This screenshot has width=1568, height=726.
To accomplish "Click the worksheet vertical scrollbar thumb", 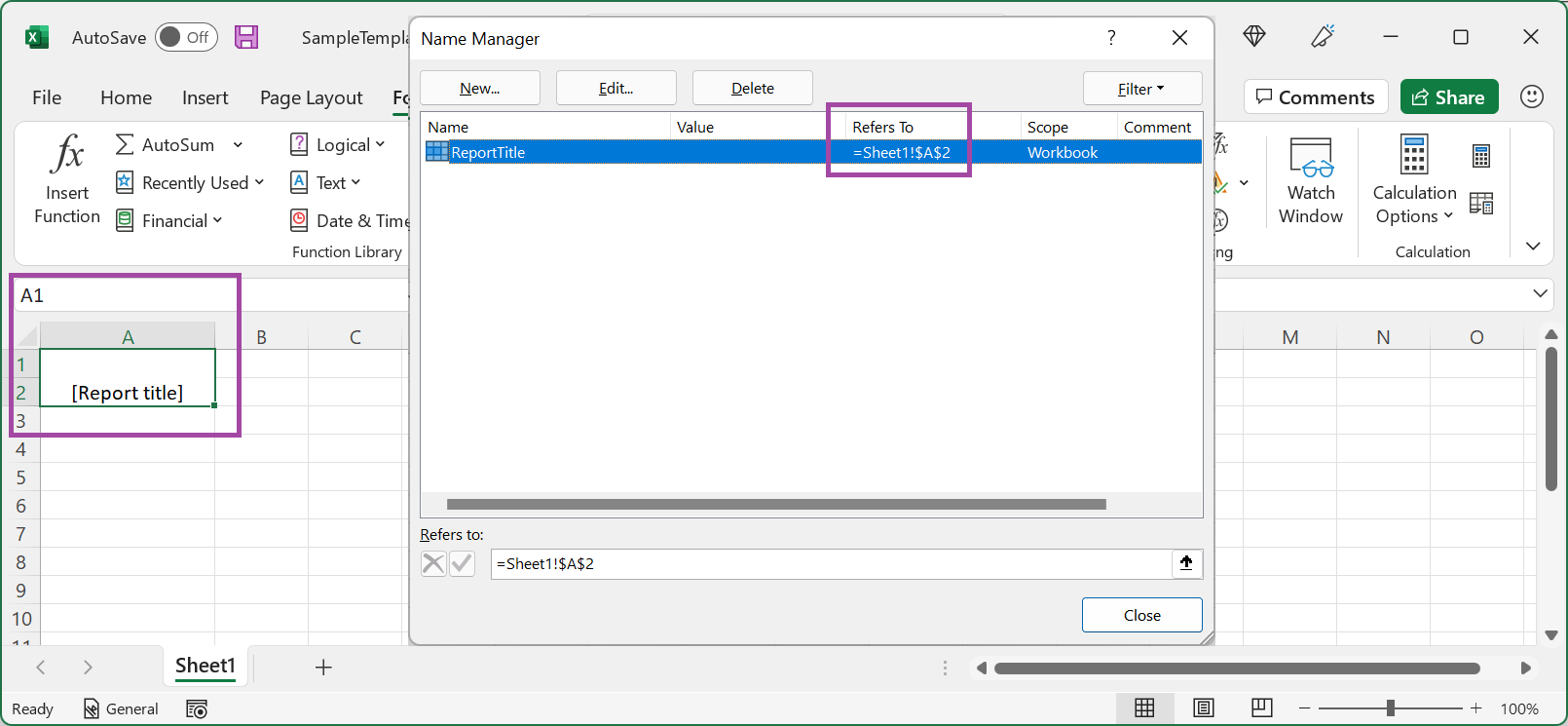I will pos(1551,419).
